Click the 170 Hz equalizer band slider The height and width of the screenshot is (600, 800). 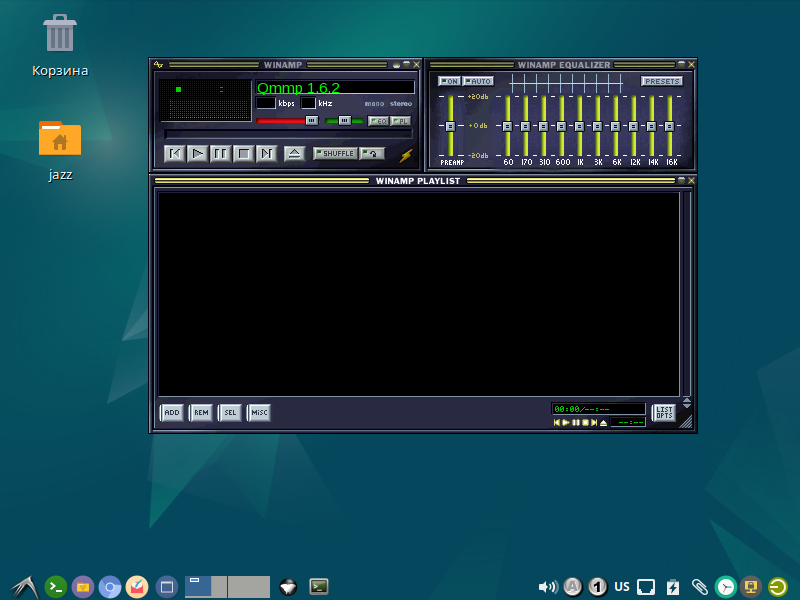(x=525, y=126)
